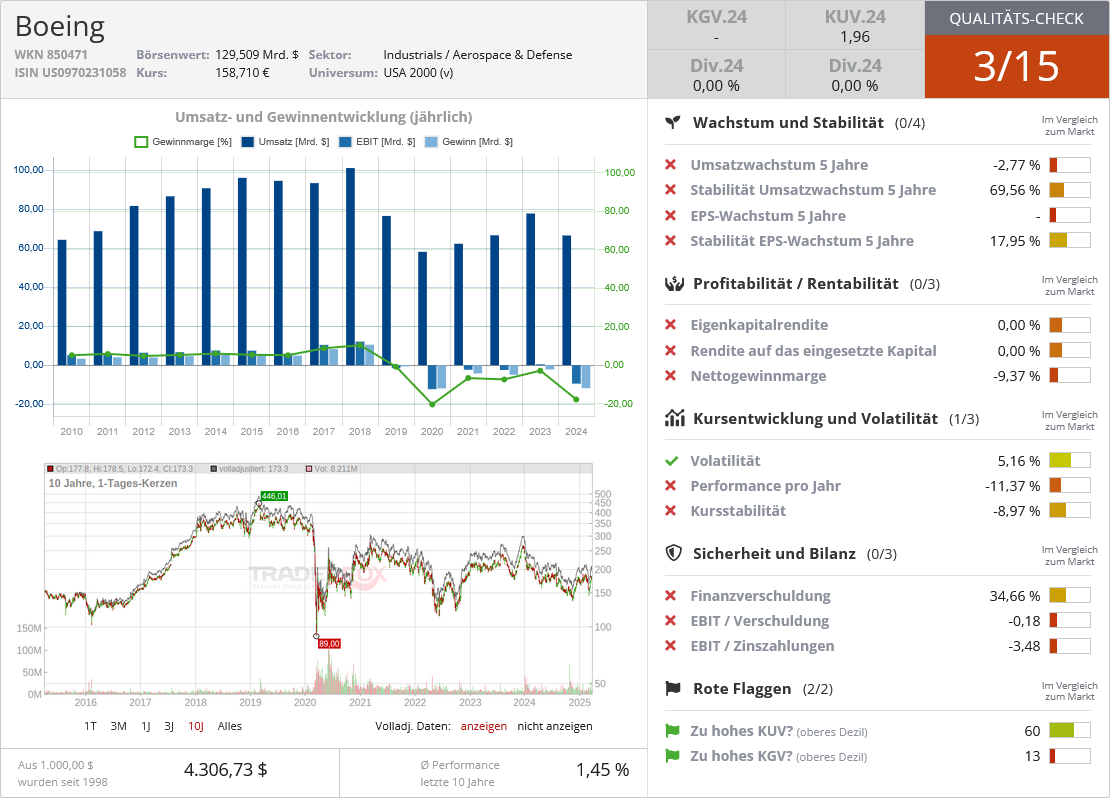Click the WKN 850471 text

pyautogui.click(x=51, y=55)
